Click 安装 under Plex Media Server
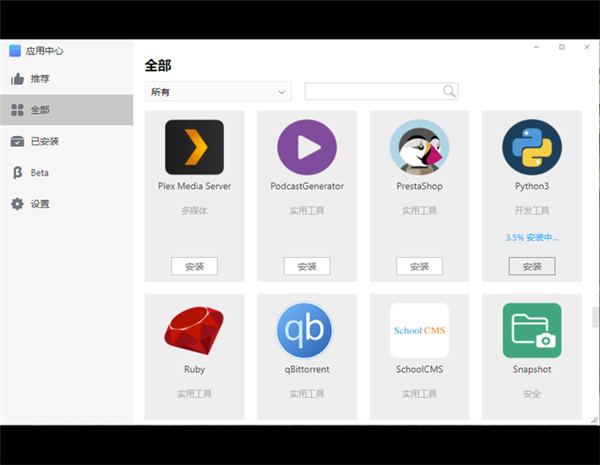Image resolution: width=600 pixels, height=465 pixels. tap(194, 266)
